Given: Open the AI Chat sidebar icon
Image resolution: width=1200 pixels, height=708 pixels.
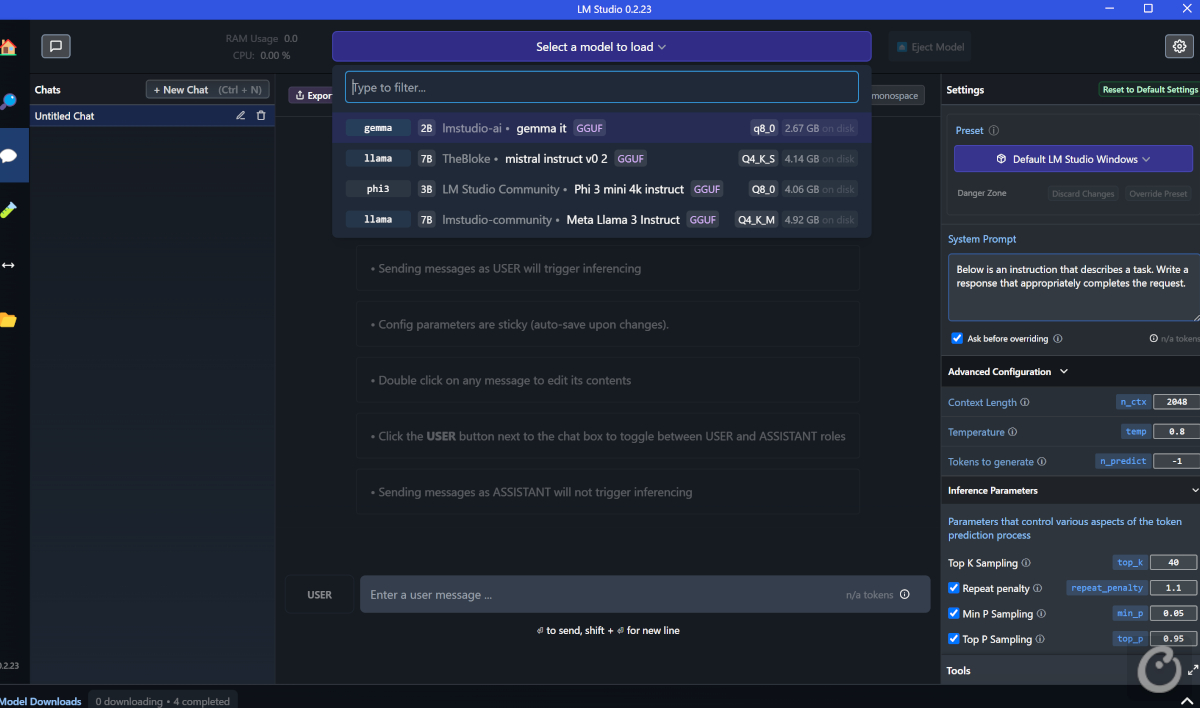Looking at the screenshot, I should [x=8, y=156].
